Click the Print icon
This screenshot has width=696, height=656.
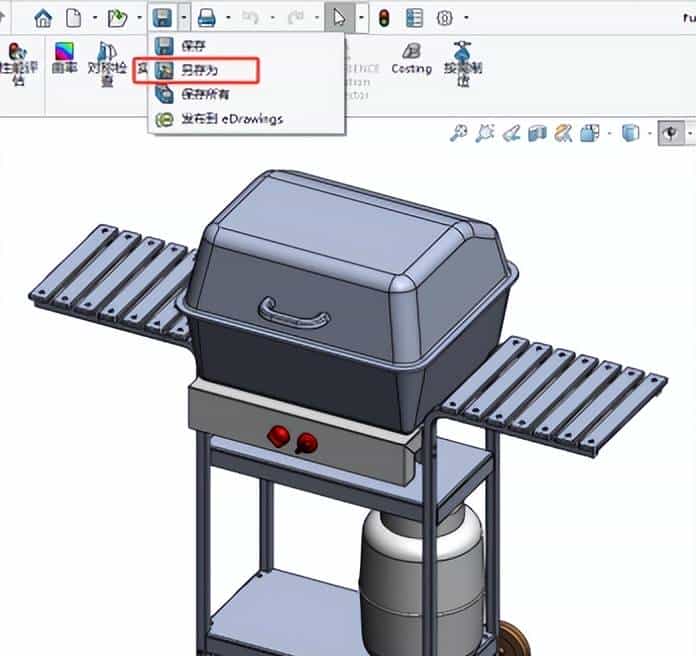click(x=206, y=18)
